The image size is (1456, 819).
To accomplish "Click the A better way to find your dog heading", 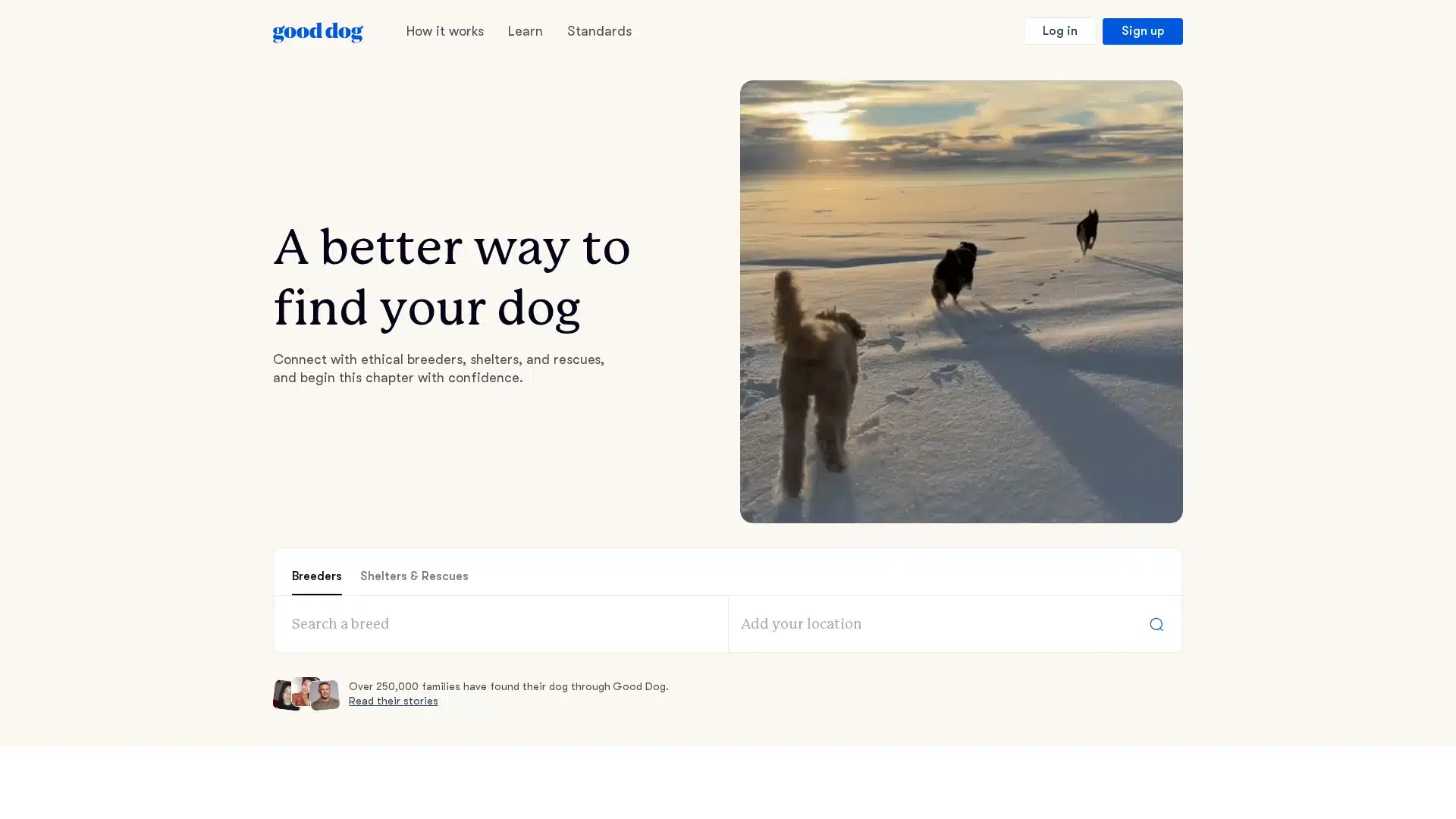I will 452,277.
